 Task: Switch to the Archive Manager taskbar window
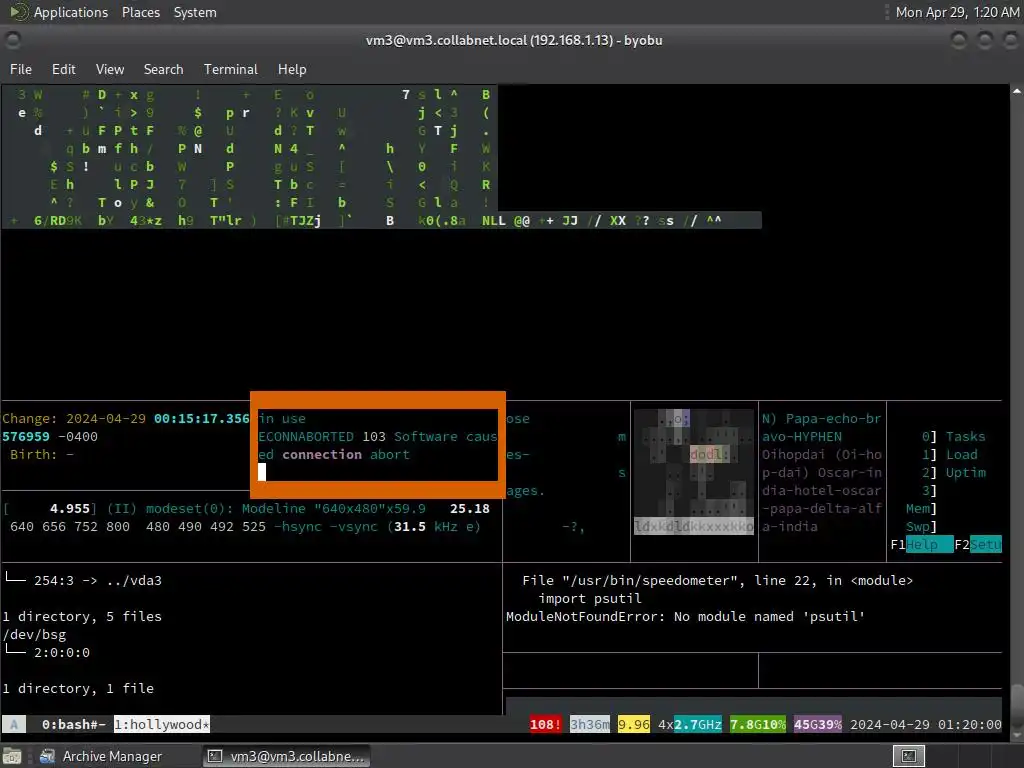[101, 756]
